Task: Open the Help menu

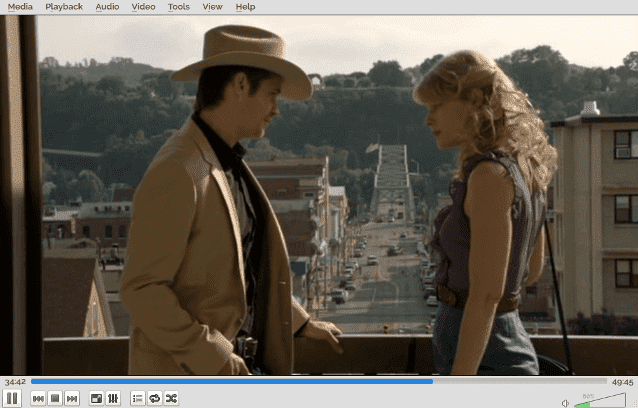Action: coord(245,7)
